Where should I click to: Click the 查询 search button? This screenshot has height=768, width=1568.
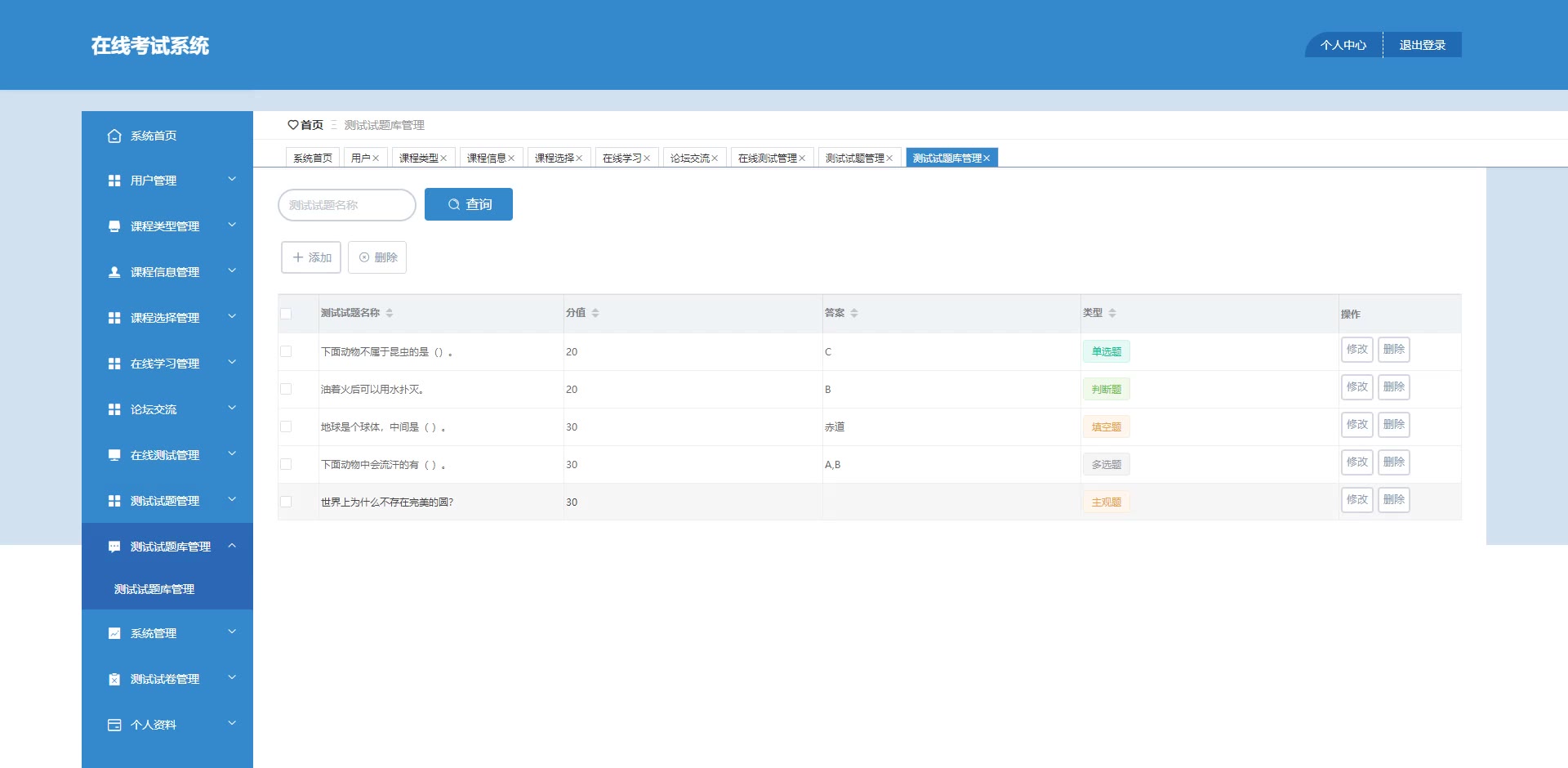coord(469,204)
